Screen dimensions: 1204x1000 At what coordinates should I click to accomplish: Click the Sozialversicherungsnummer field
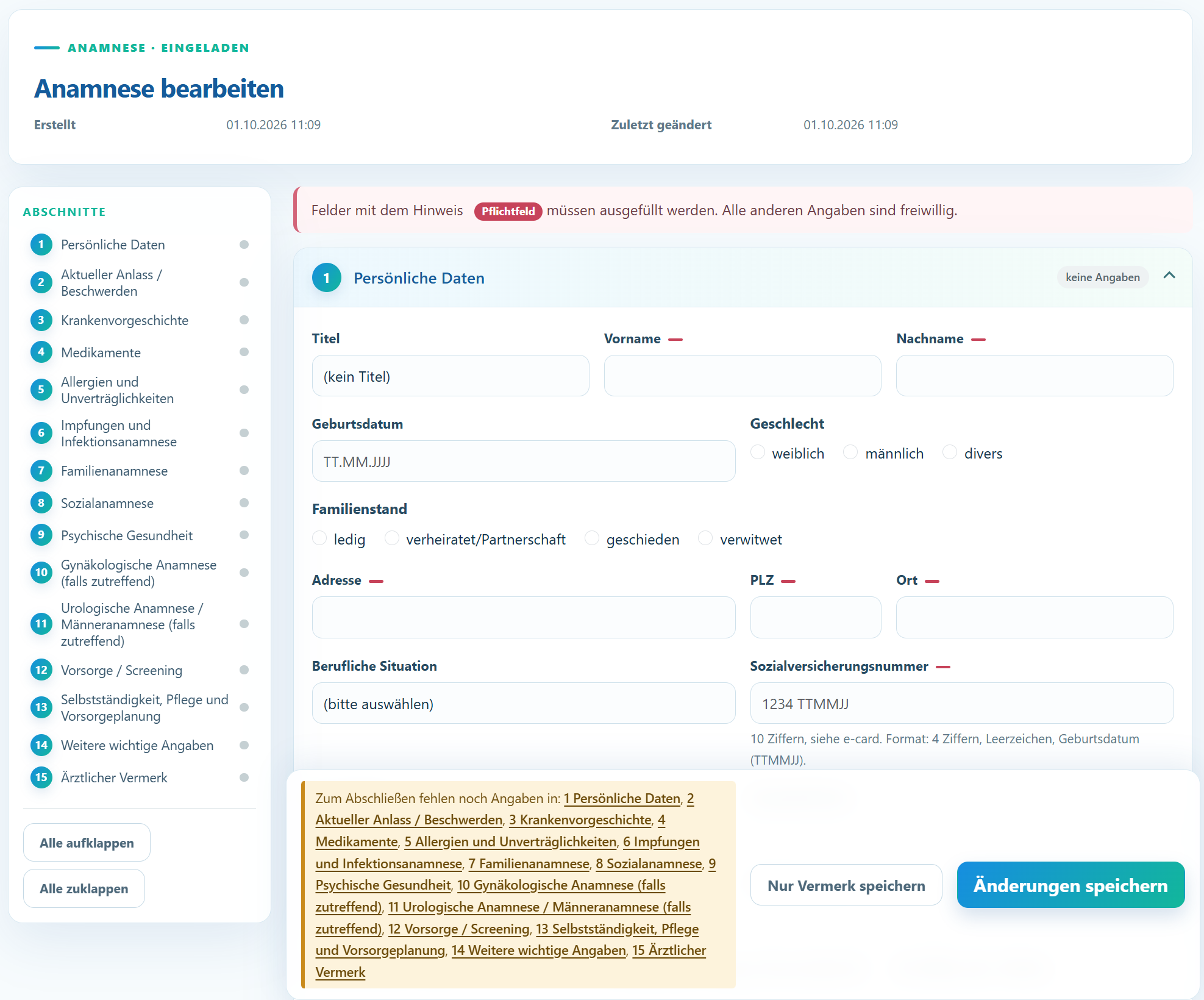(962, 704)
